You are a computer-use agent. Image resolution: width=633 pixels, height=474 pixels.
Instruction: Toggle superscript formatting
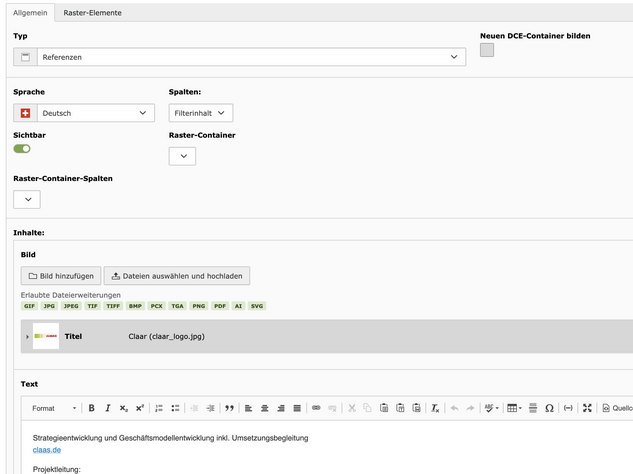pyautogui.click(x=140, y=408)
